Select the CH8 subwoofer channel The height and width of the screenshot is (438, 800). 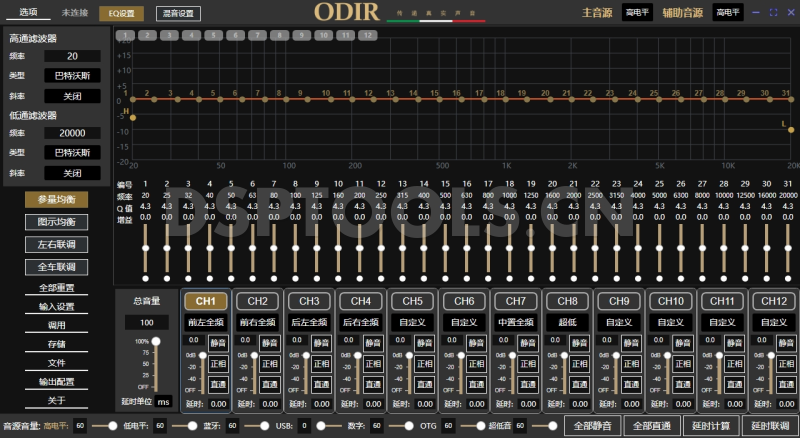tap(567, 300)
